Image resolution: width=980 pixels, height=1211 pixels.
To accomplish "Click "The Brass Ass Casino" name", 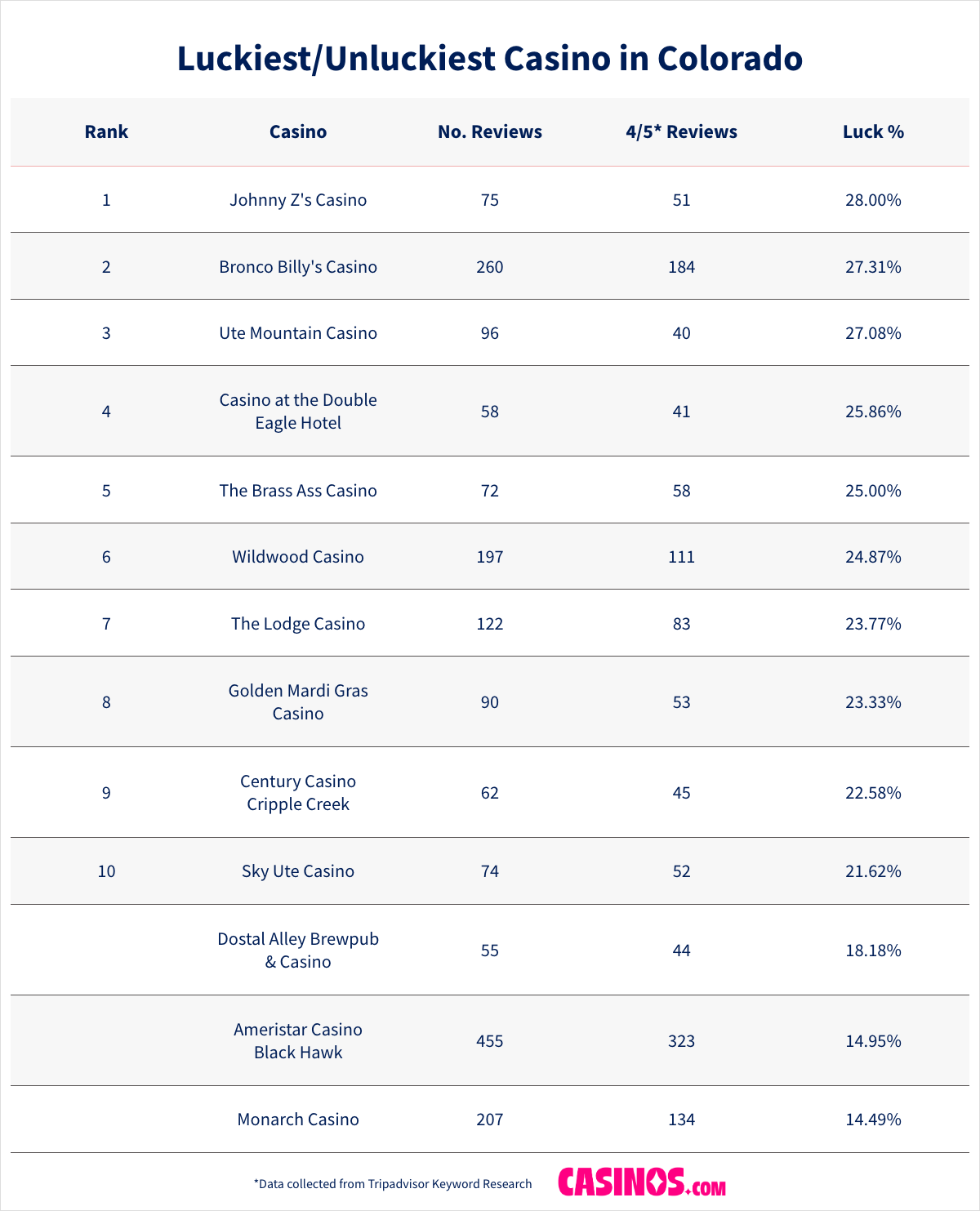I will (298, 491).
